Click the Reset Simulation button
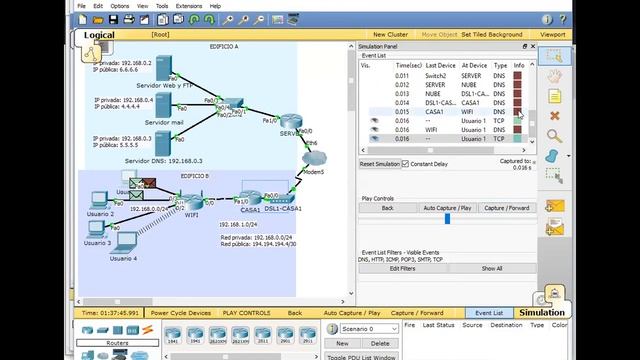The image size is (640, 360). tap(380, 164)
